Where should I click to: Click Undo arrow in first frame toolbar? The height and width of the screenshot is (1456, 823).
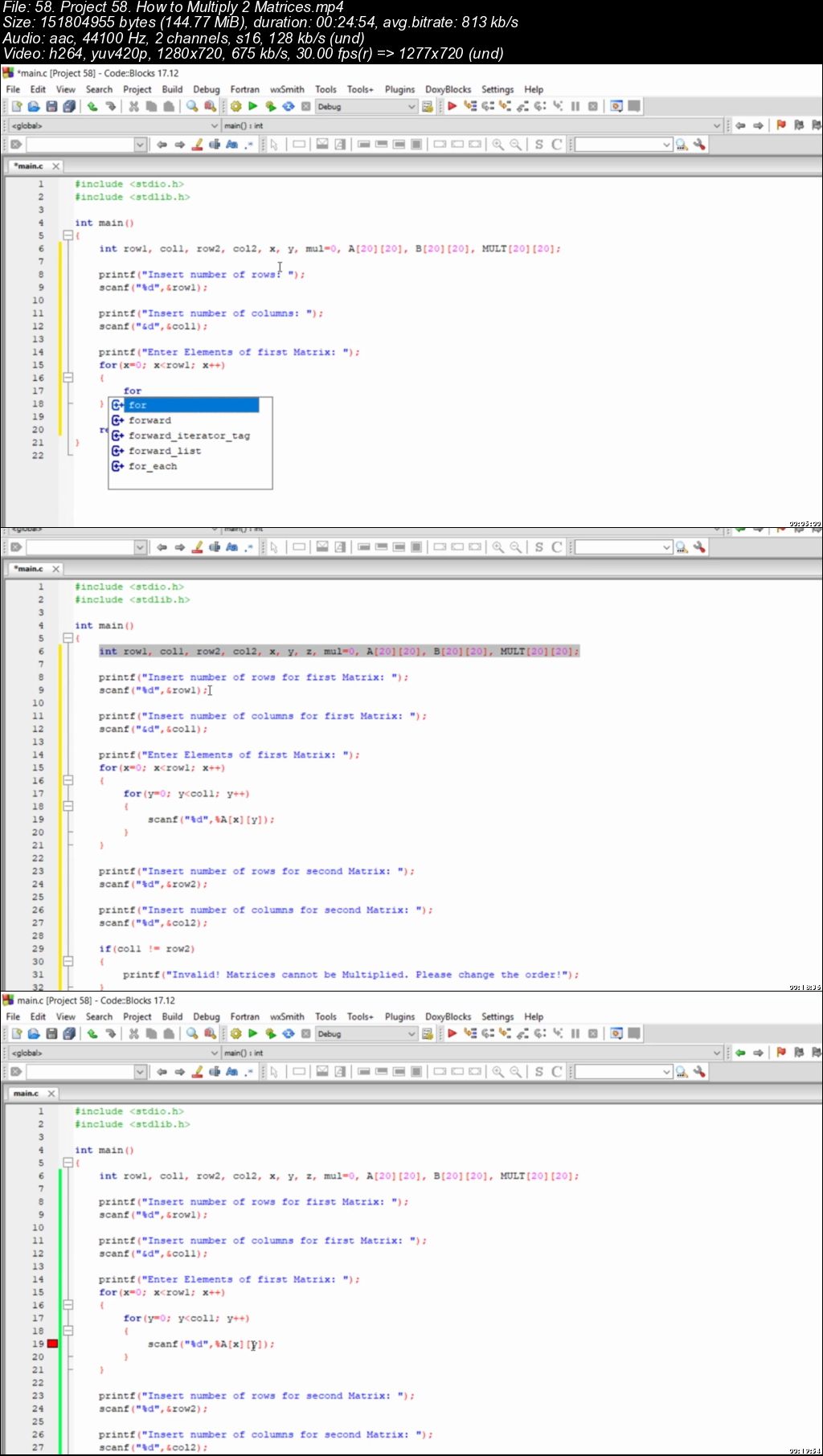92,106
